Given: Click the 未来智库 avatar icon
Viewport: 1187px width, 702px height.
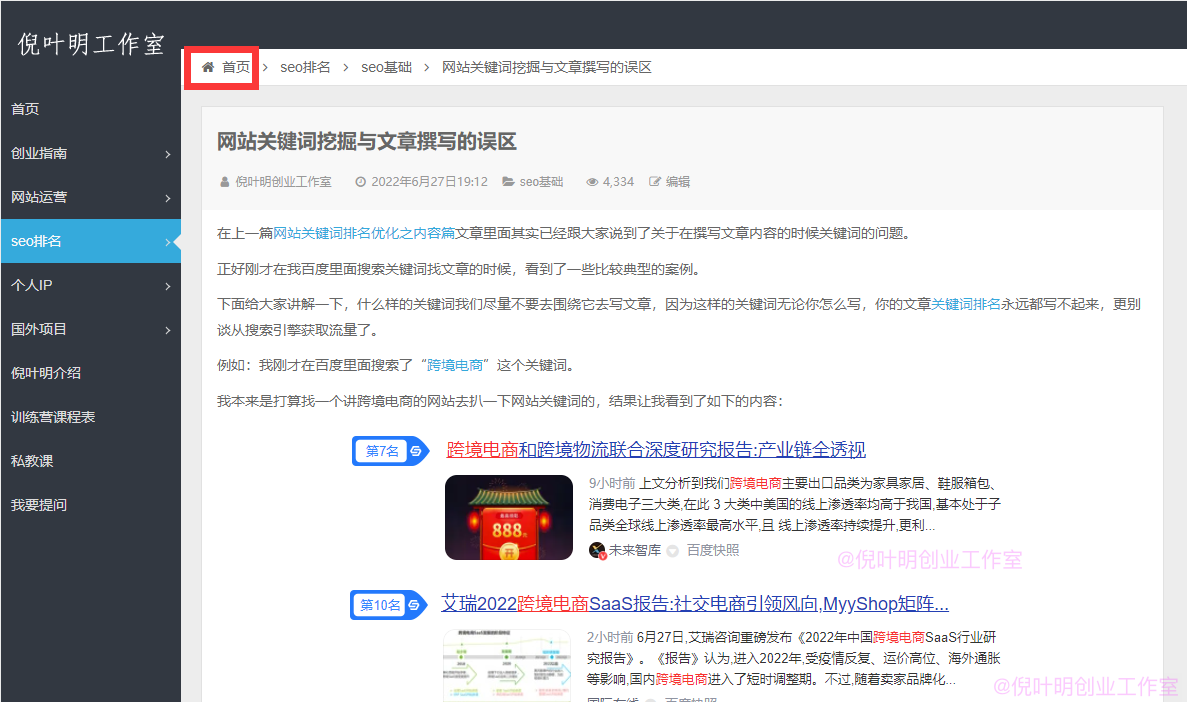Looking at the screenshot, I should (597, 551).
